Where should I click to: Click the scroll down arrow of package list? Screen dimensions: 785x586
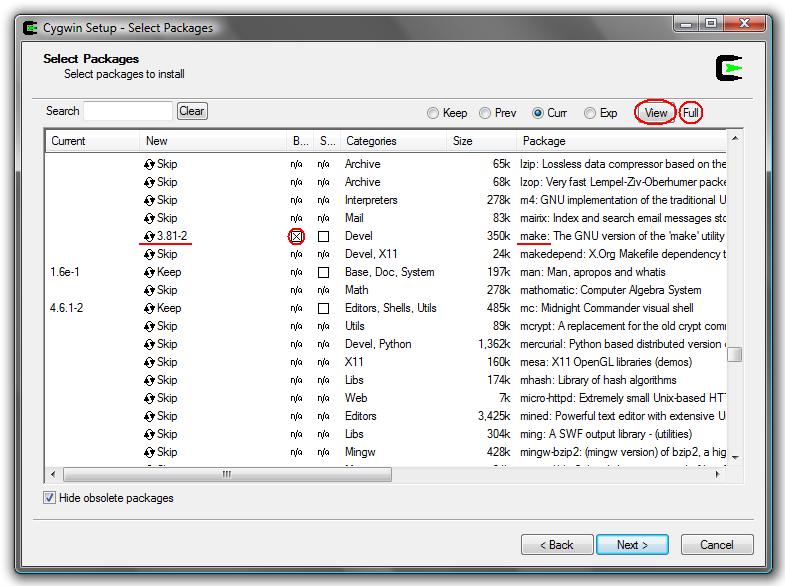point(734,457)
